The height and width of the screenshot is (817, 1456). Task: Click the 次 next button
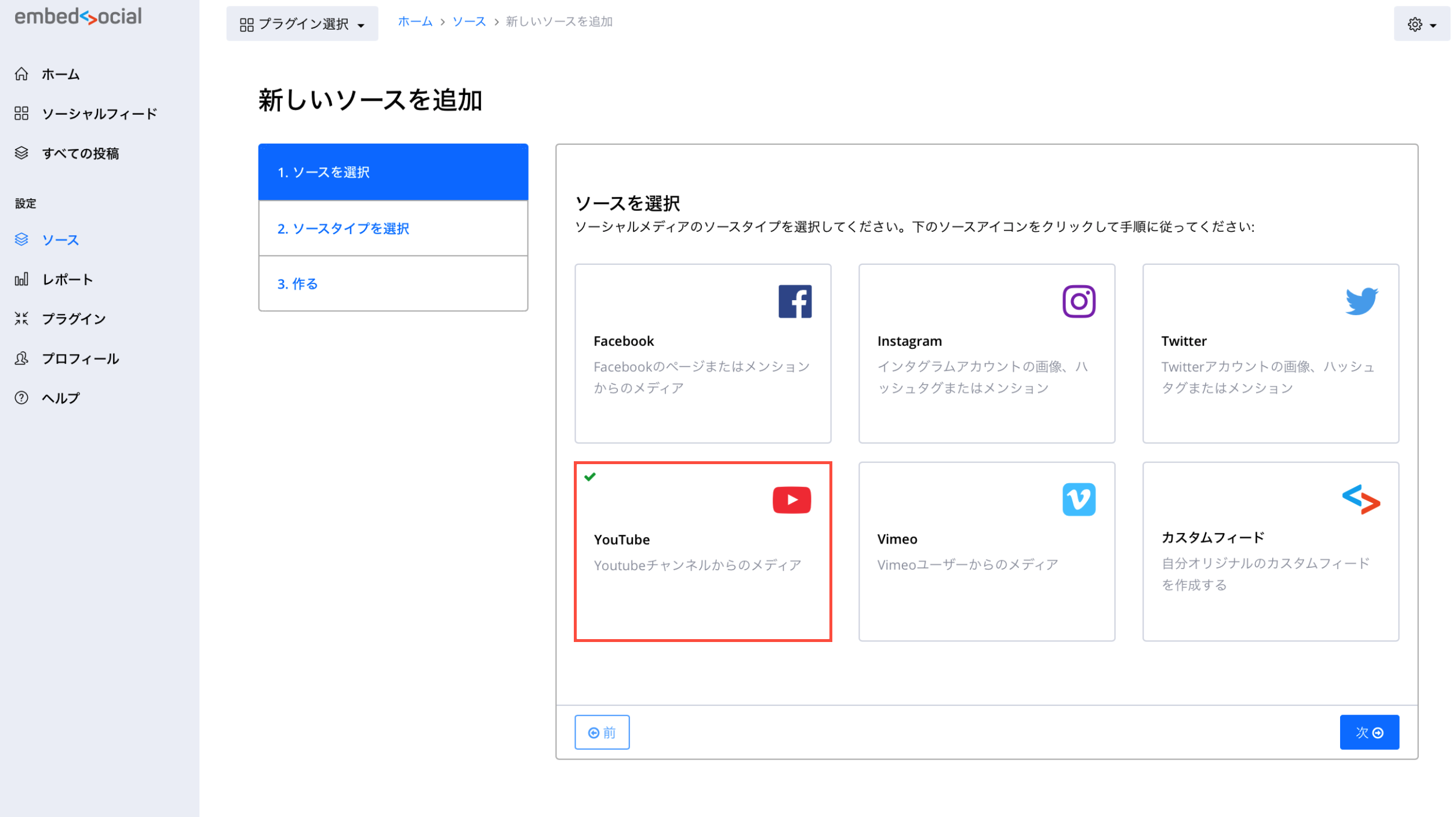point(1369,732)
